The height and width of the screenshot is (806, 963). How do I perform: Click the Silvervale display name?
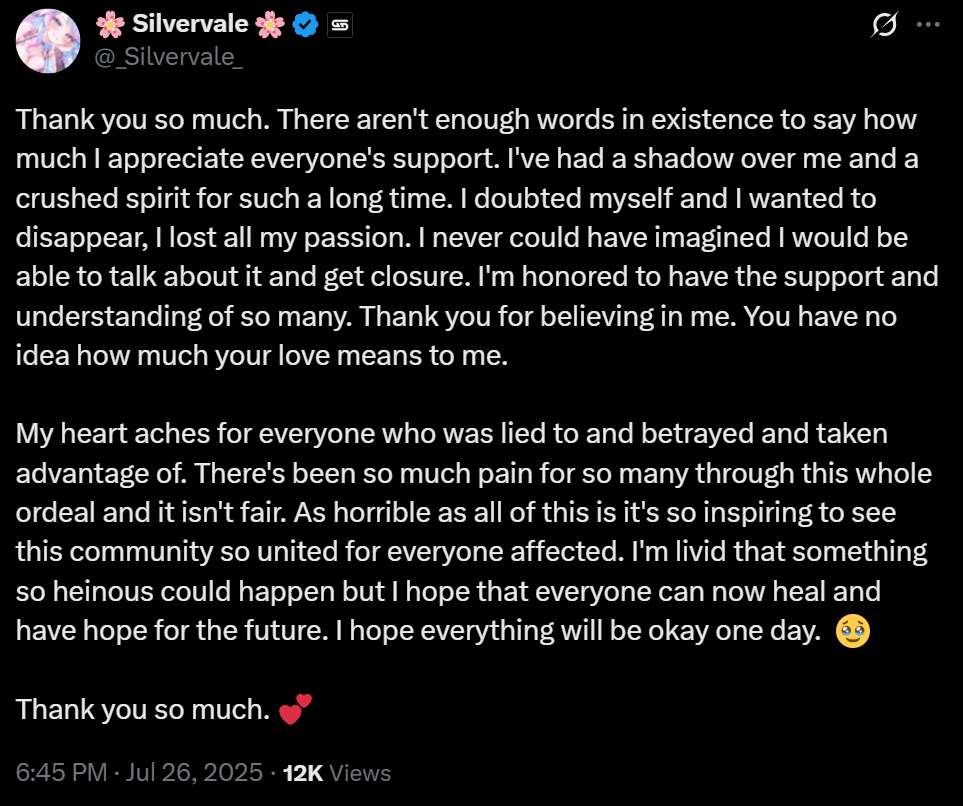190,24
